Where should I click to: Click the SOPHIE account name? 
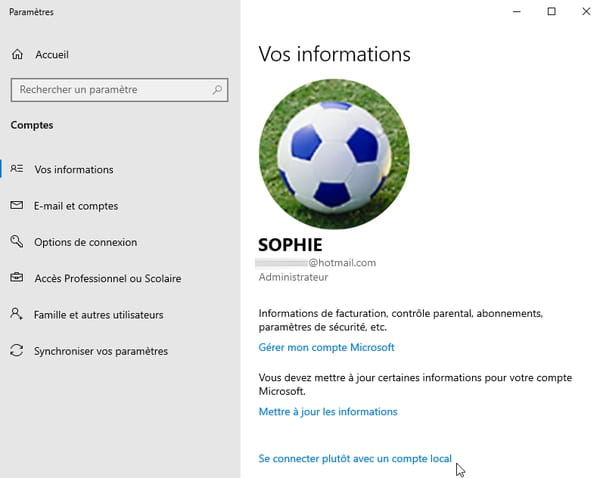[290, 245]
